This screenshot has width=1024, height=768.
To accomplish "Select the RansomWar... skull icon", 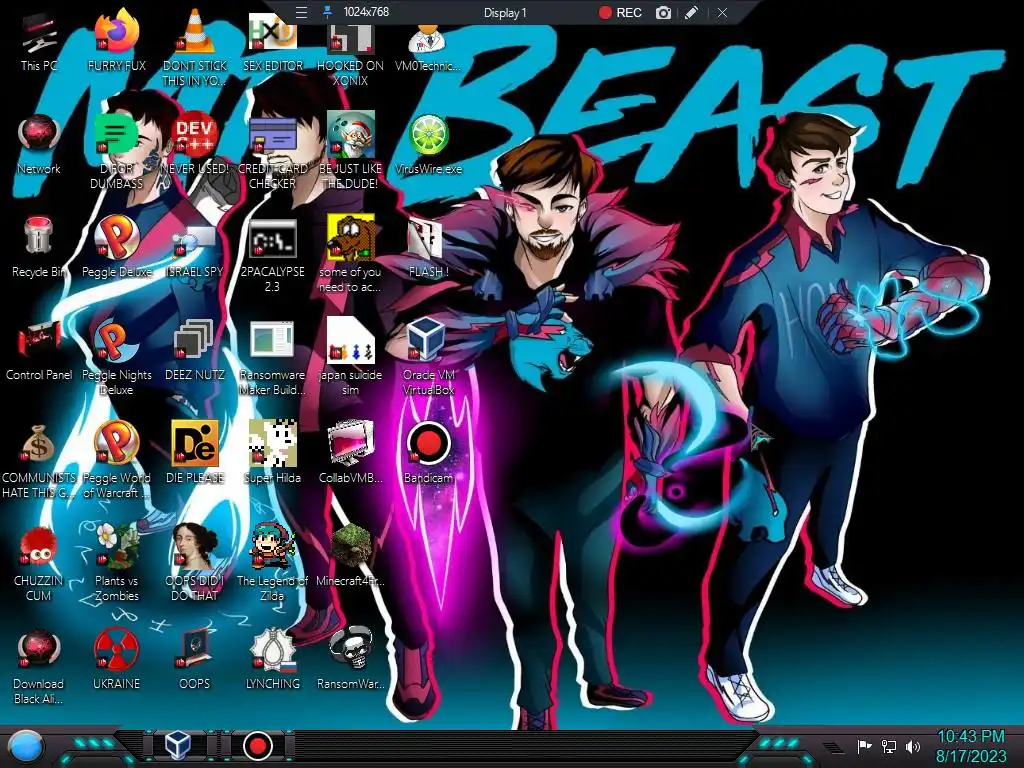I will click(350, 660).
